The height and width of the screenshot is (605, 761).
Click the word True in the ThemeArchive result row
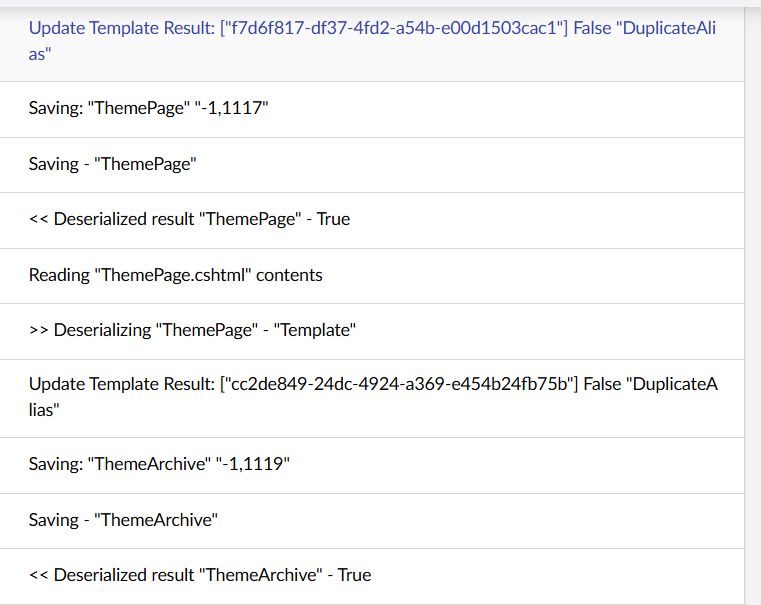[354, 575]
